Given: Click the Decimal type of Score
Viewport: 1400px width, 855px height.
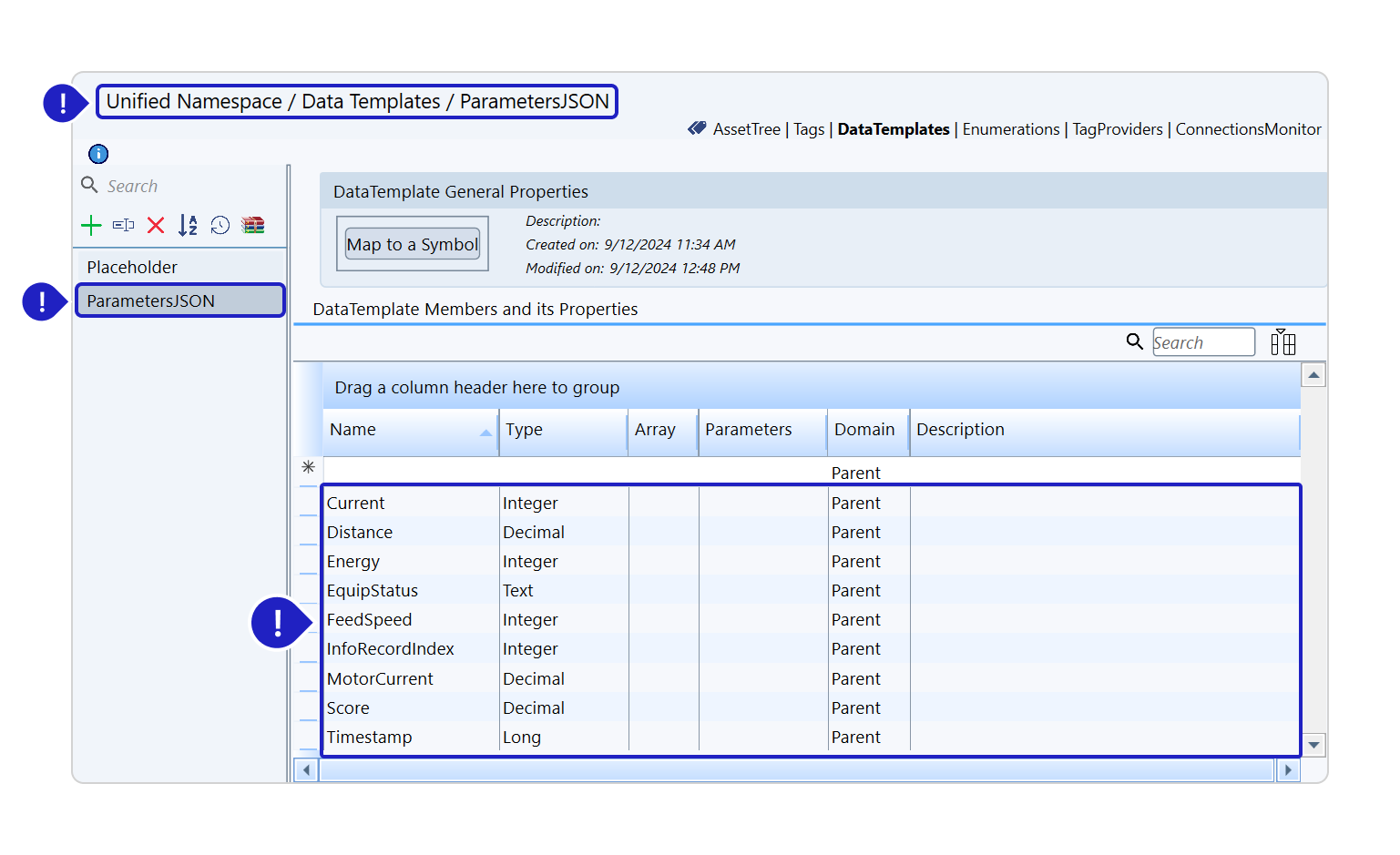Looking at the screenshot, I should pyautogui.click(x=534, y=708).
